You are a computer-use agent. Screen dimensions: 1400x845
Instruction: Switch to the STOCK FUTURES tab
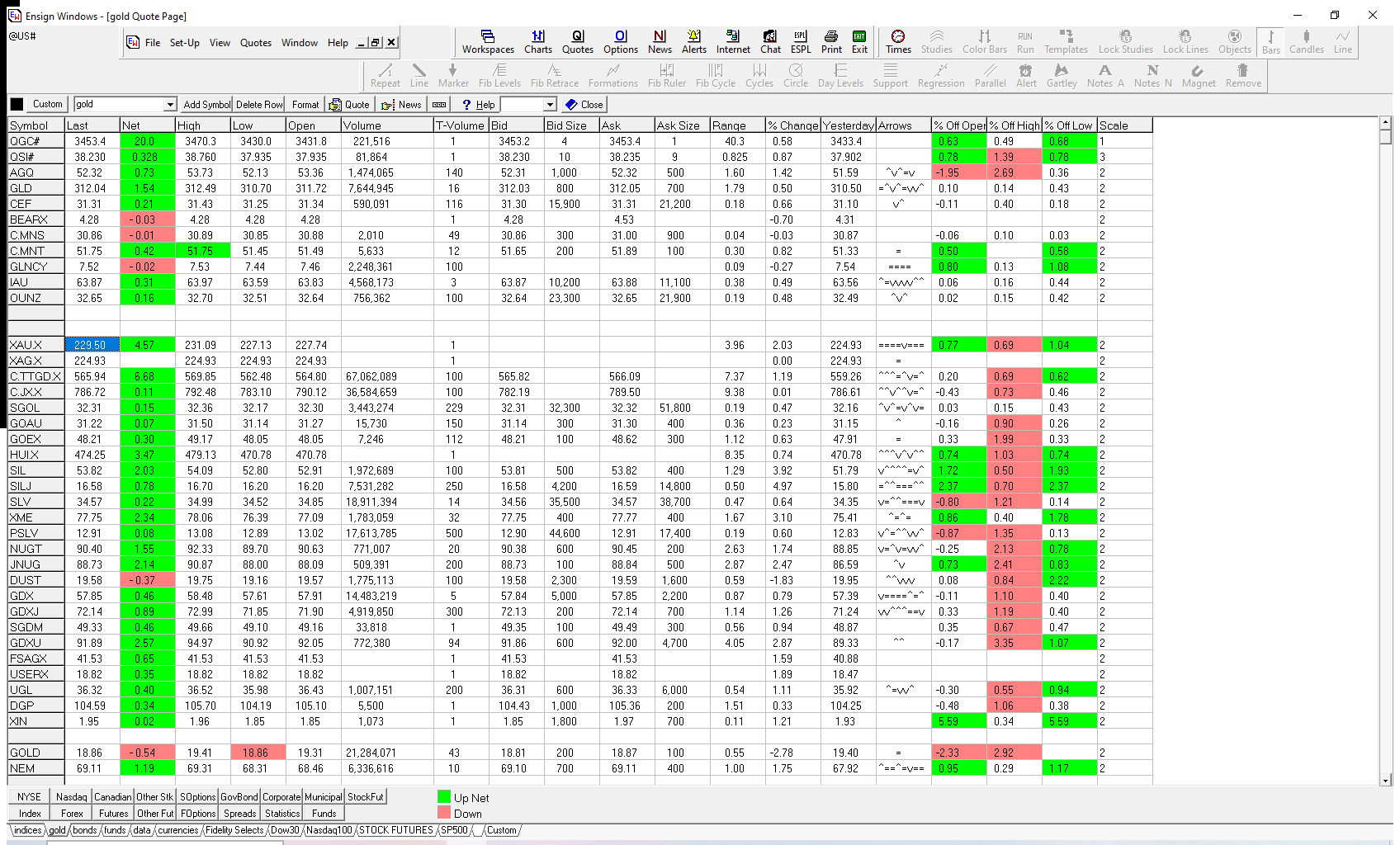(396, 830)
